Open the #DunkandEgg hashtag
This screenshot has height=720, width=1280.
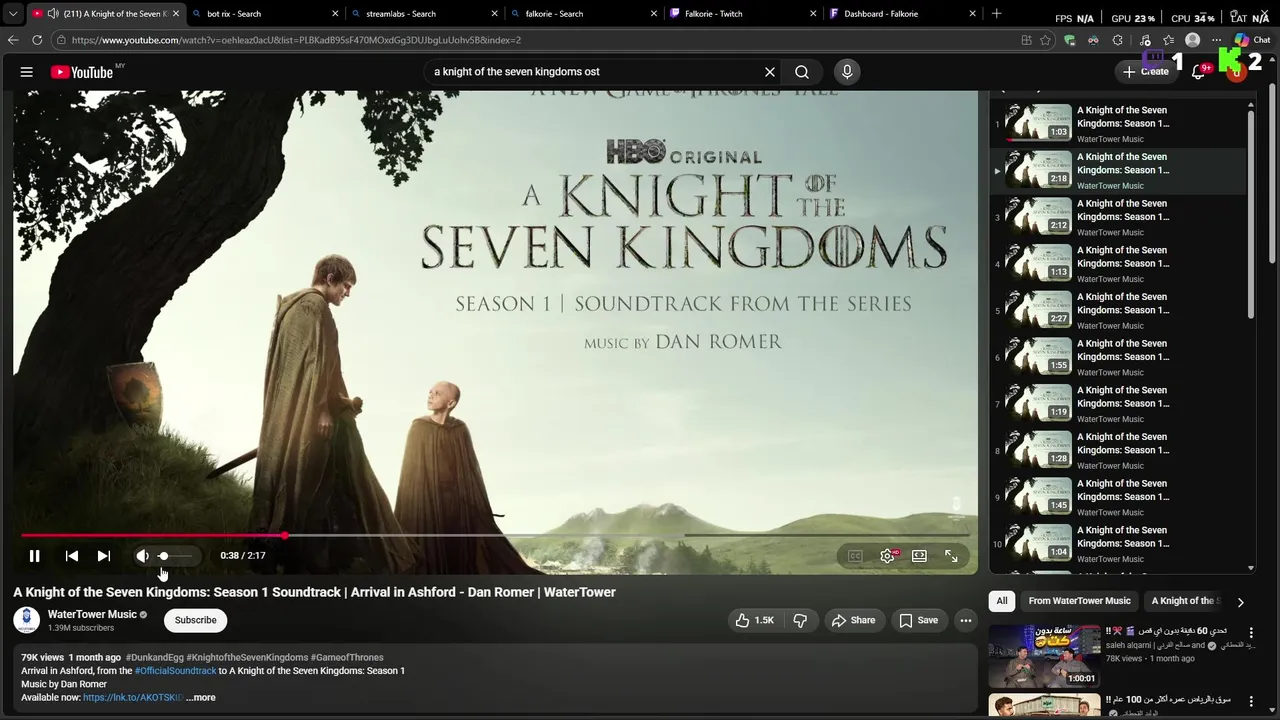[x=154, y=658]
